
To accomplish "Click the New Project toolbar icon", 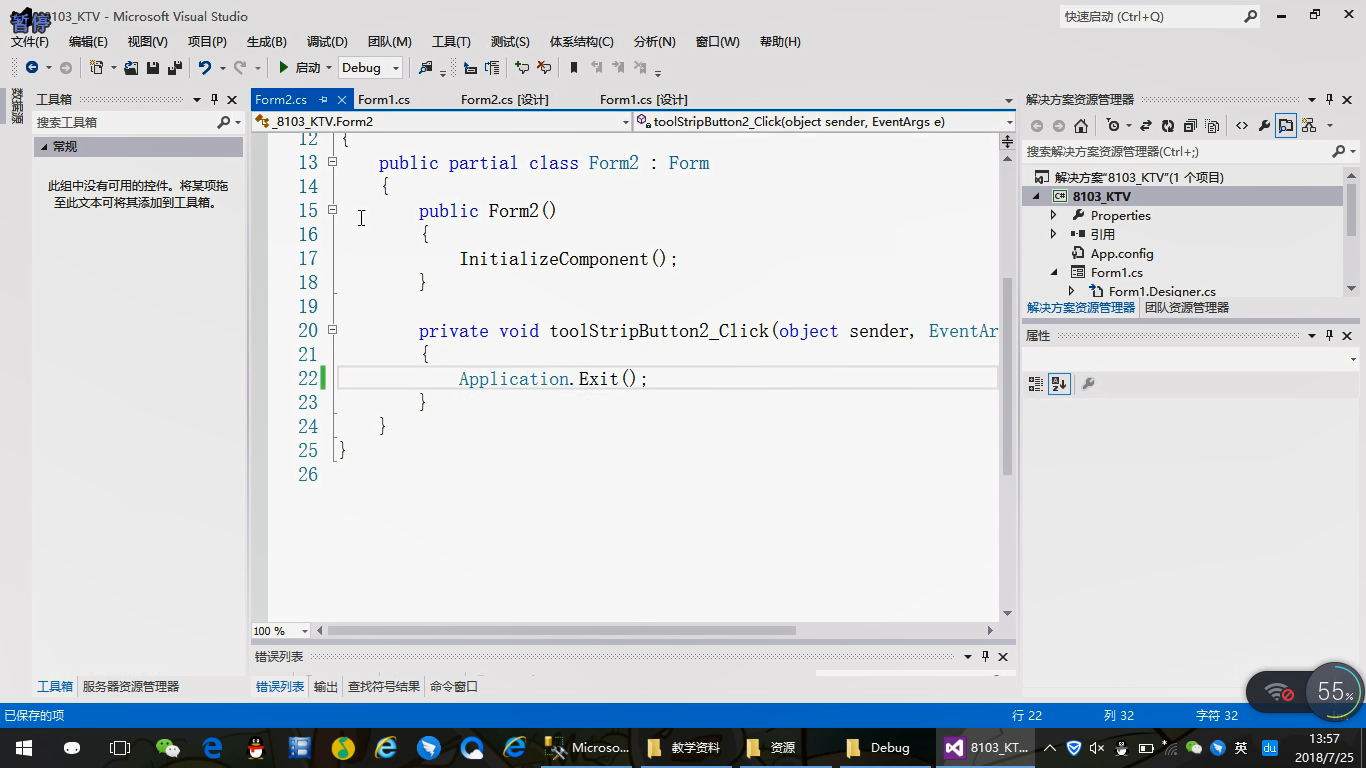I will (97, 67).
